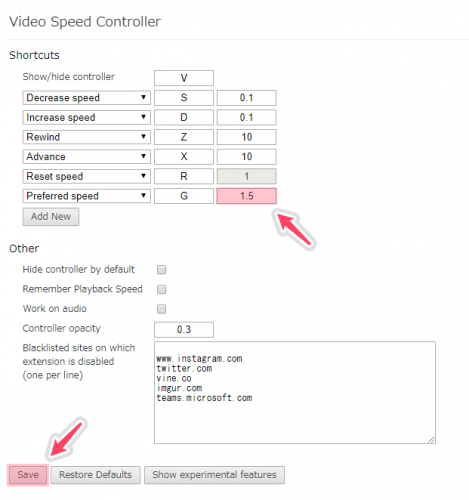This screenshot has width=469, height=500.
Task: Select the Rewind shortcut key field Z
Action: 184,137
